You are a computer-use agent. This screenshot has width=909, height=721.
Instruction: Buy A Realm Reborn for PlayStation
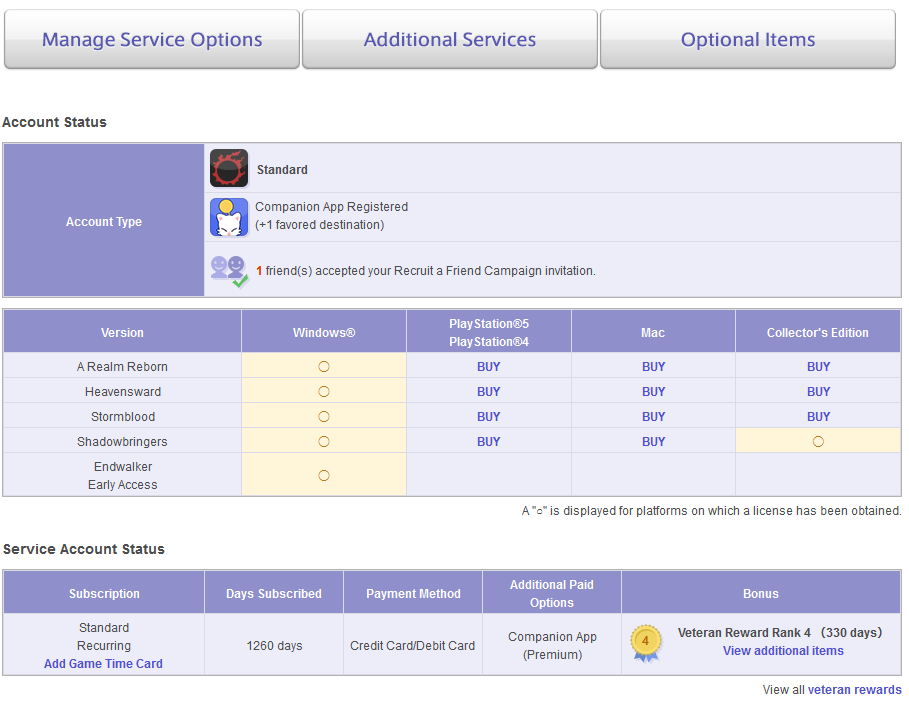tap(489, 367)
